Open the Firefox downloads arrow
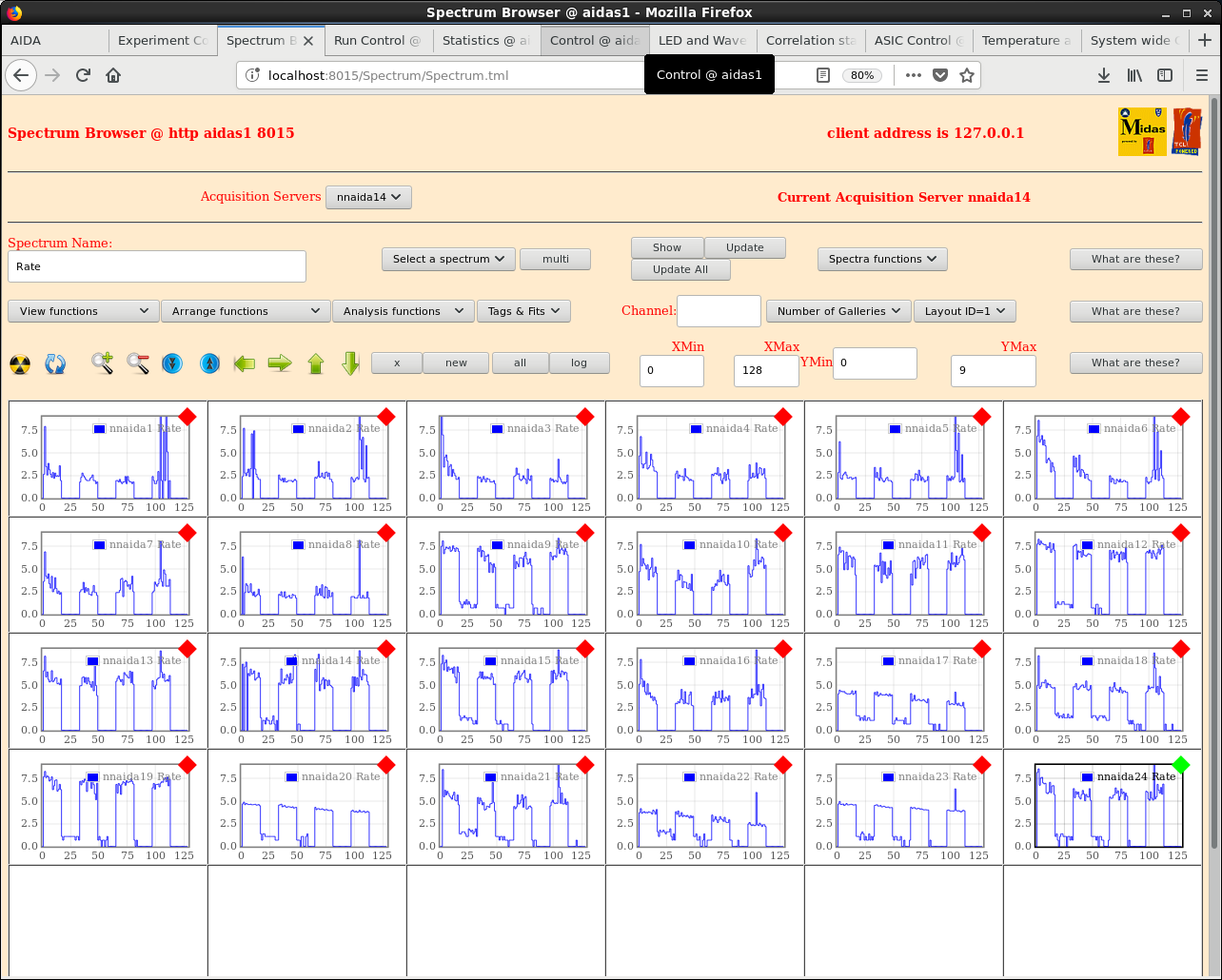 [x=1104, y=75]
